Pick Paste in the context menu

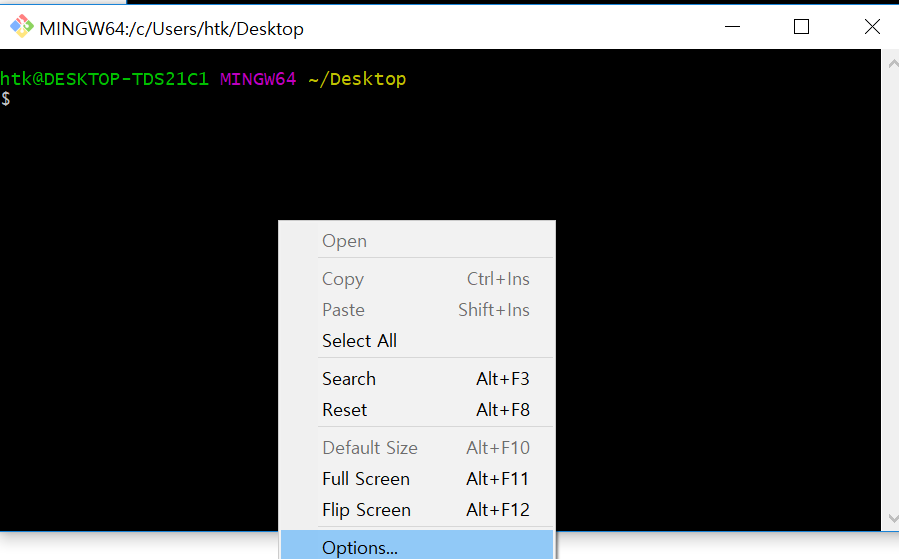[417, 310]
